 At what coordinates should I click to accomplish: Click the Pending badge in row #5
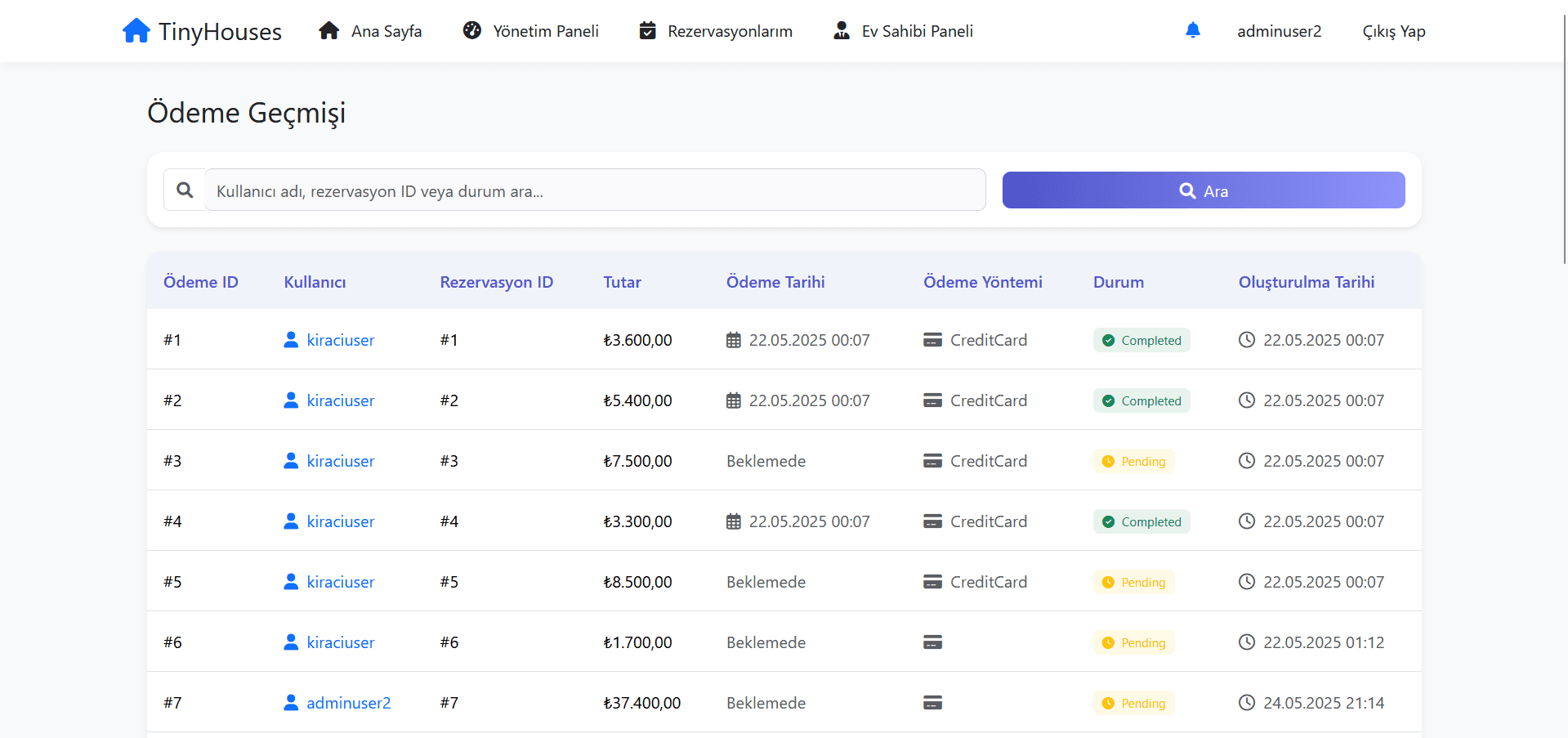(x=1134, y=582)
